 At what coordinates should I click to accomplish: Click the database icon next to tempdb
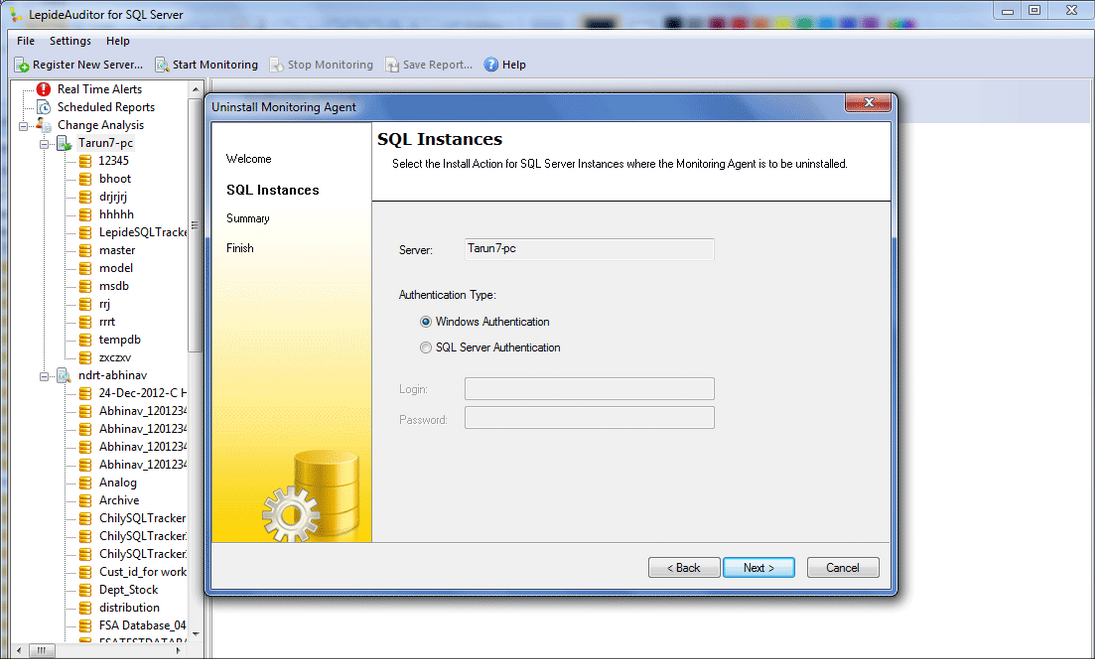[85, 340]
